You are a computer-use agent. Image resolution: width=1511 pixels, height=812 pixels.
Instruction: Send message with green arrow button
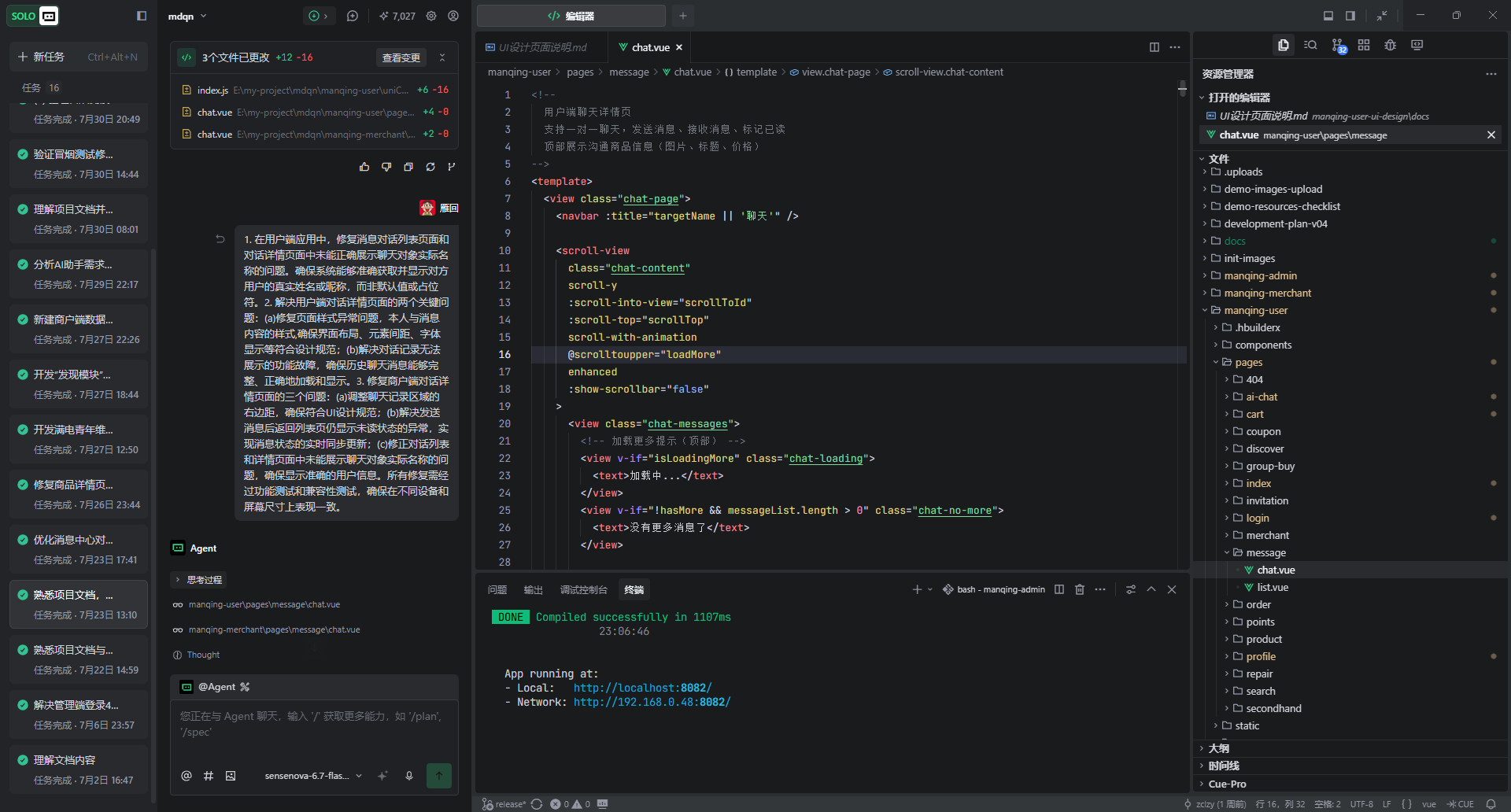[439, 776]
